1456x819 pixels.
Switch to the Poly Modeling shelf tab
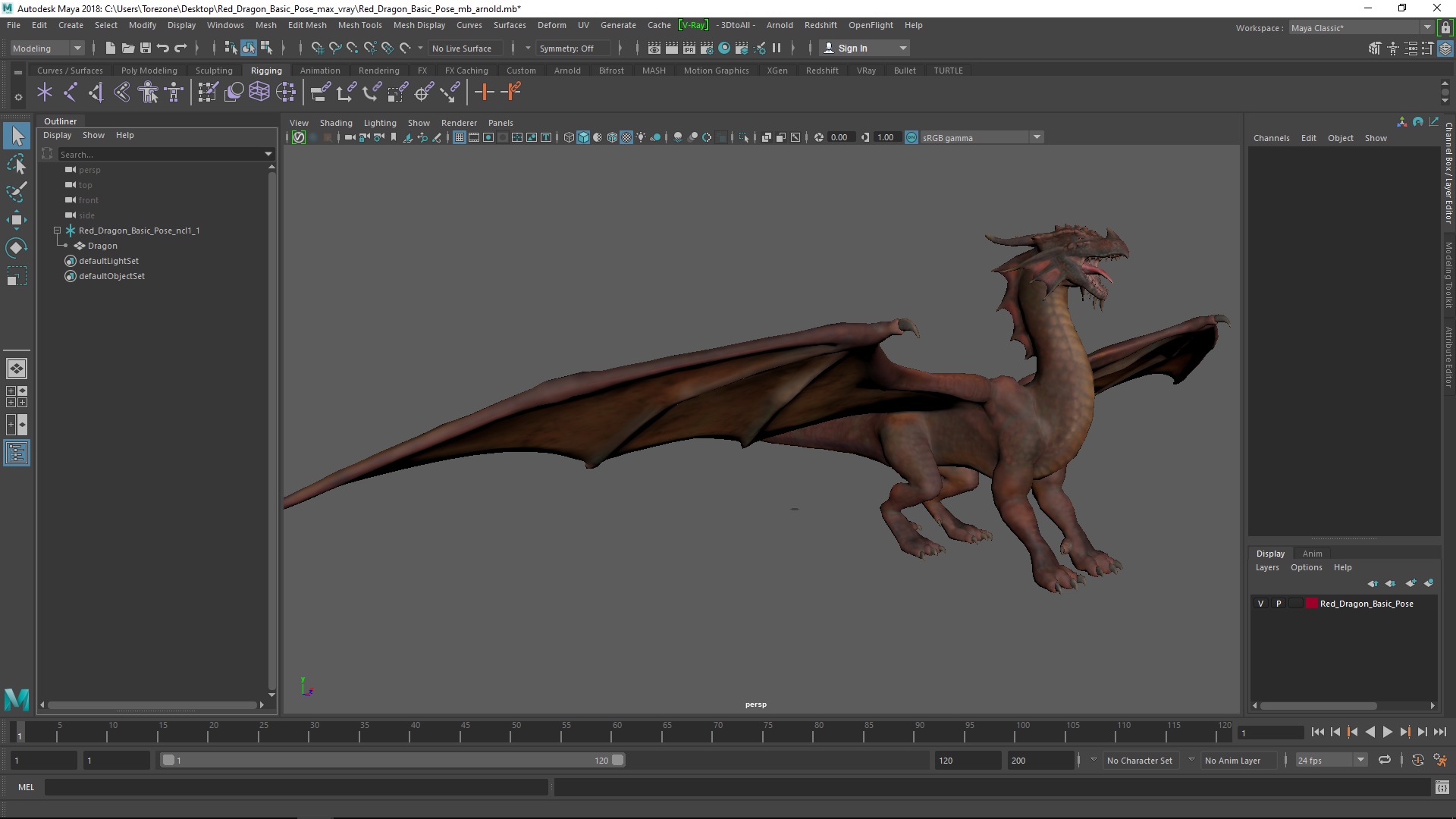tap(149, 71)
